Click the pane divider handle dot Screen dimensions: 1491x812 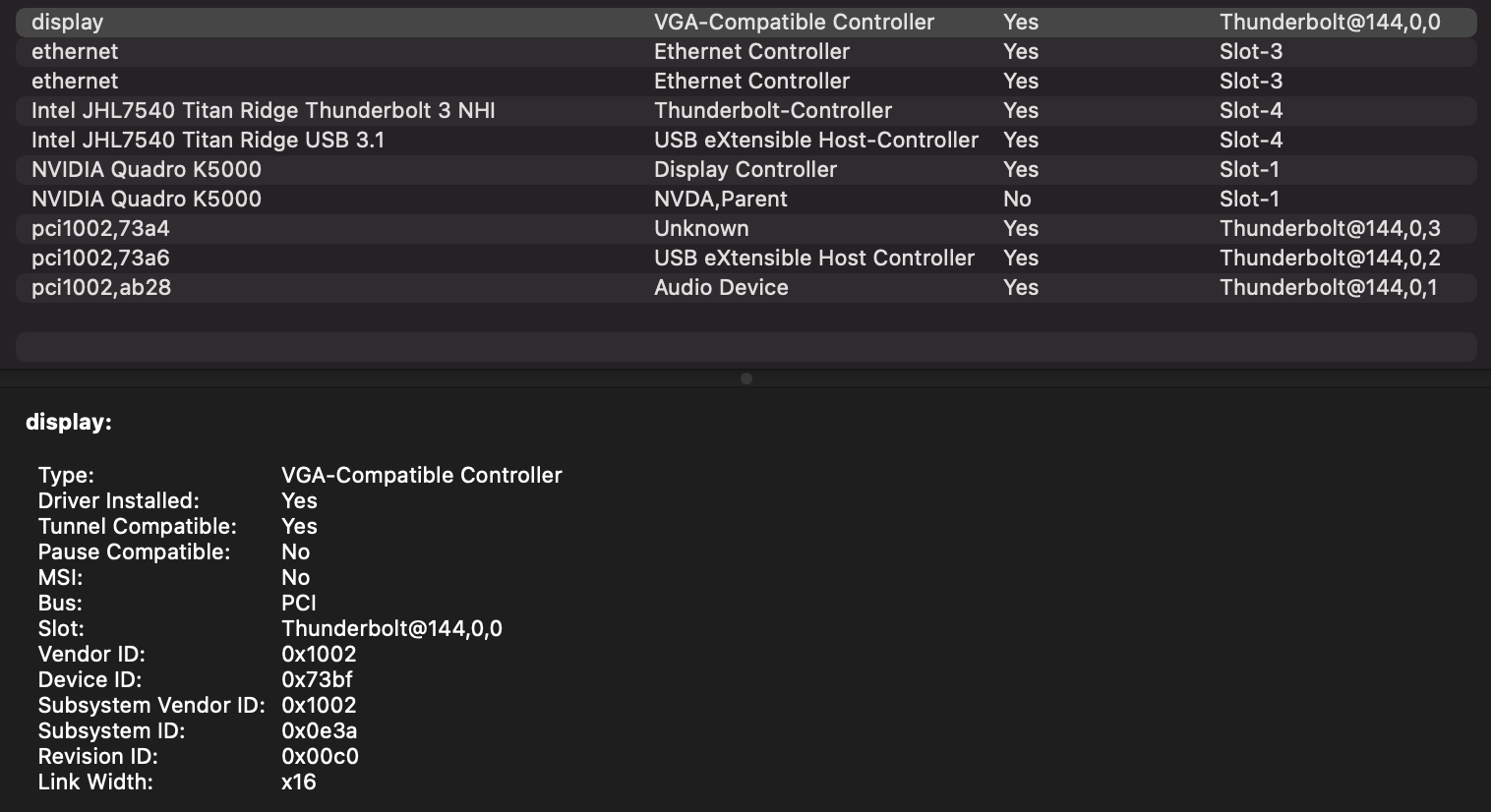point(746,378)
